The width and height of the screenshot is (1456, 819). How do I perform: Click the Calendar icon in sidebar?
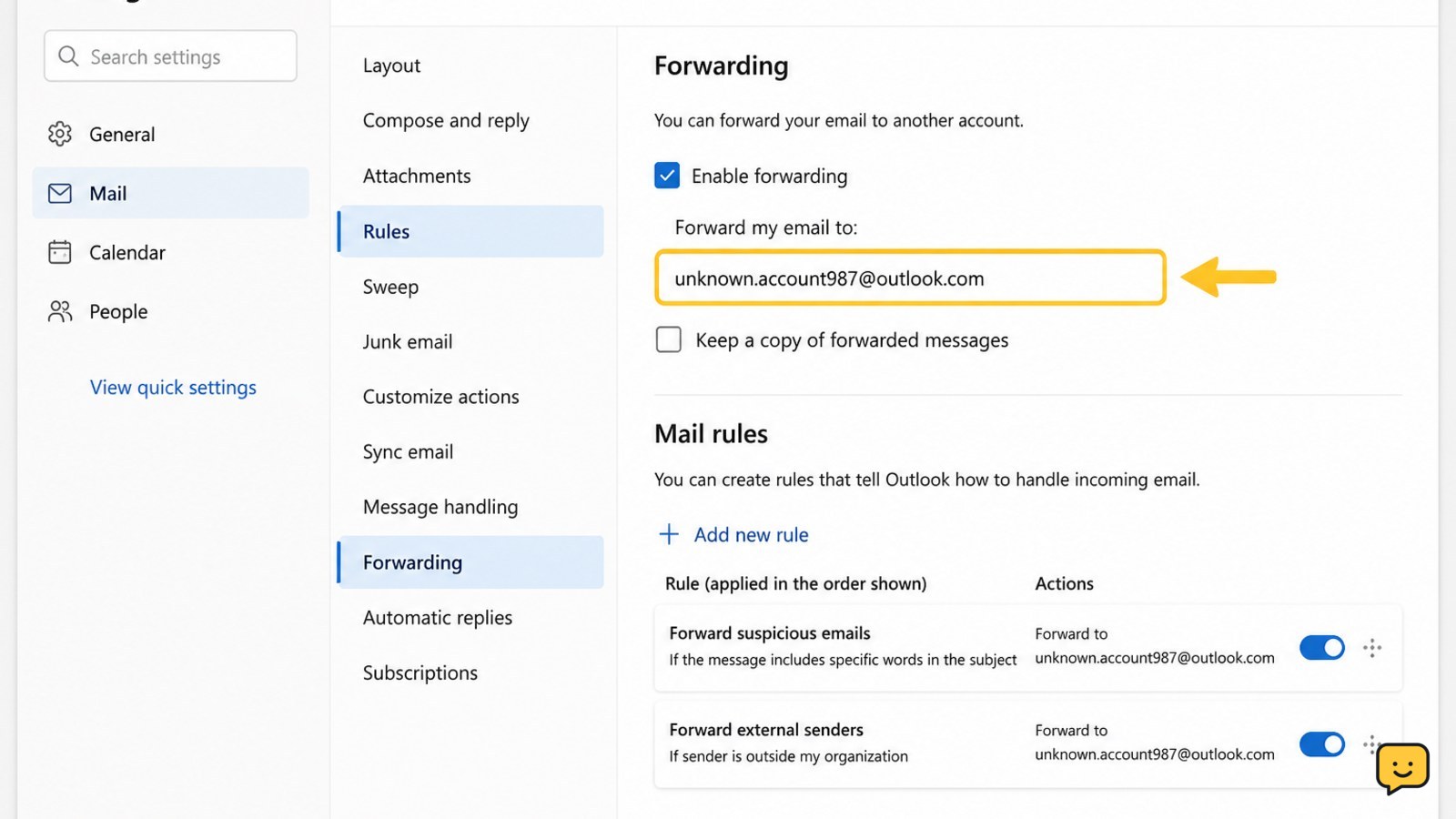click(60, 252)
